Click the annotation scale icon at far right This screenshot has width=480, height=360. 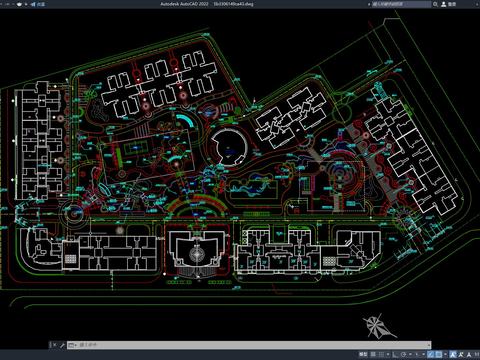click(469, 354)
